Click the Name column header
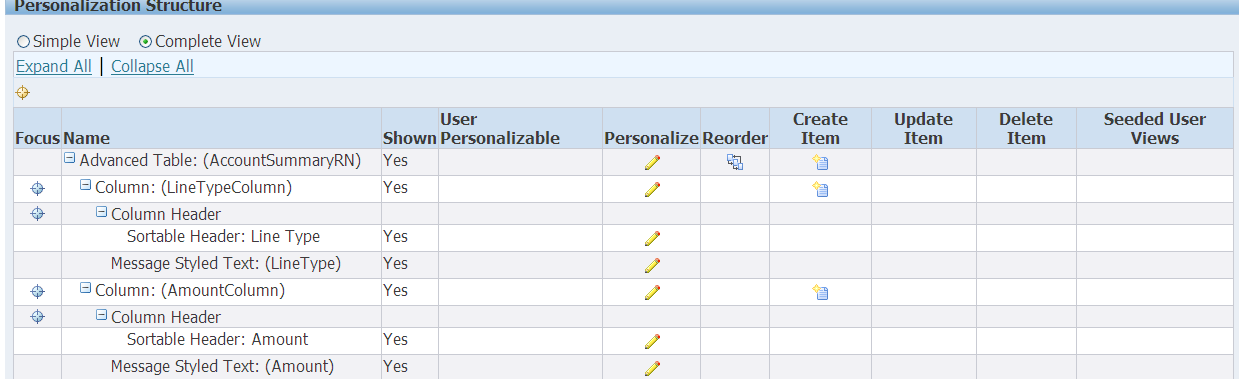1239x379 pixels. click(x=87, y=138)
